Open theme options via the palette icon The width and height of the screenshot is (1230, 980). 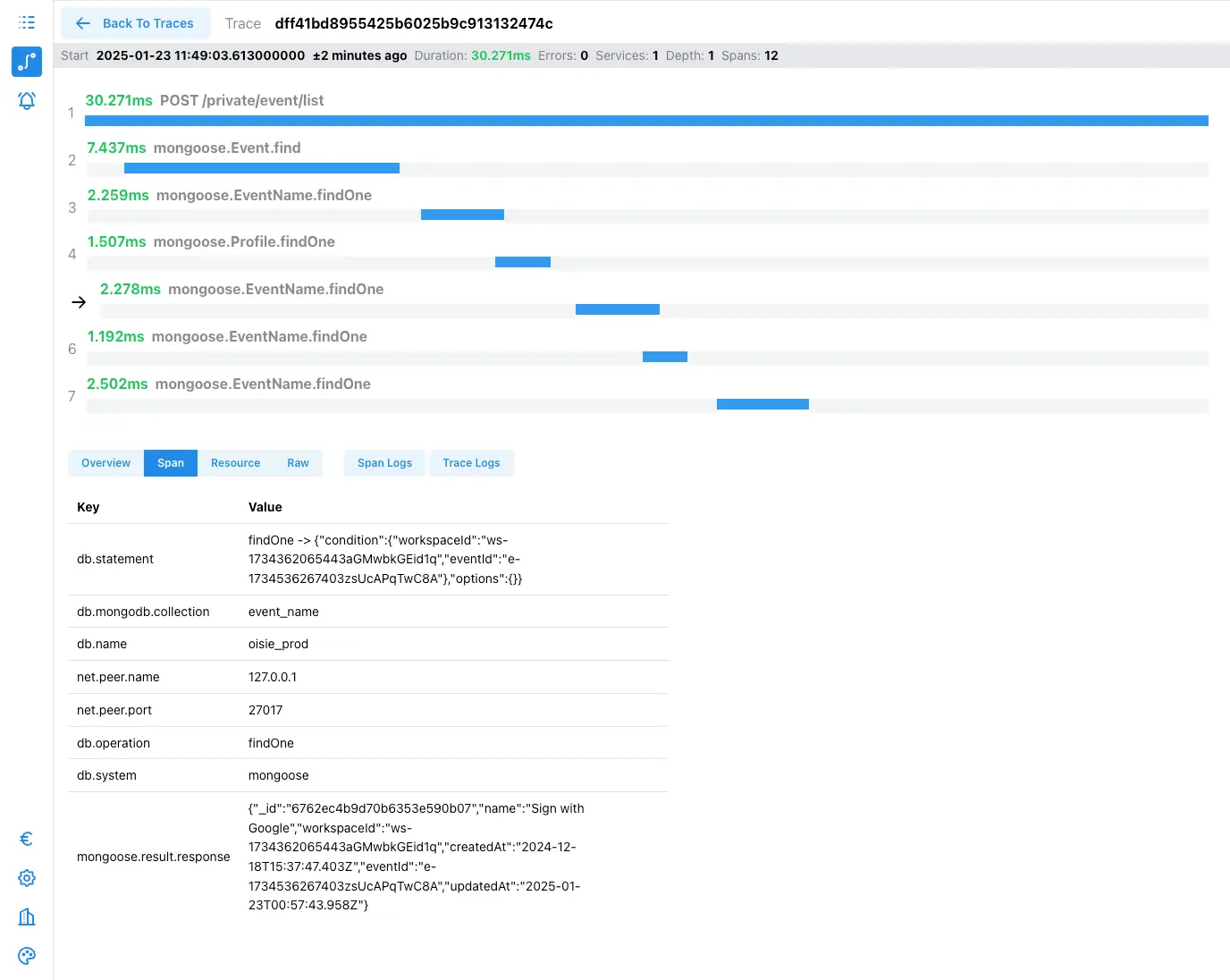click(x=26, y=955)
